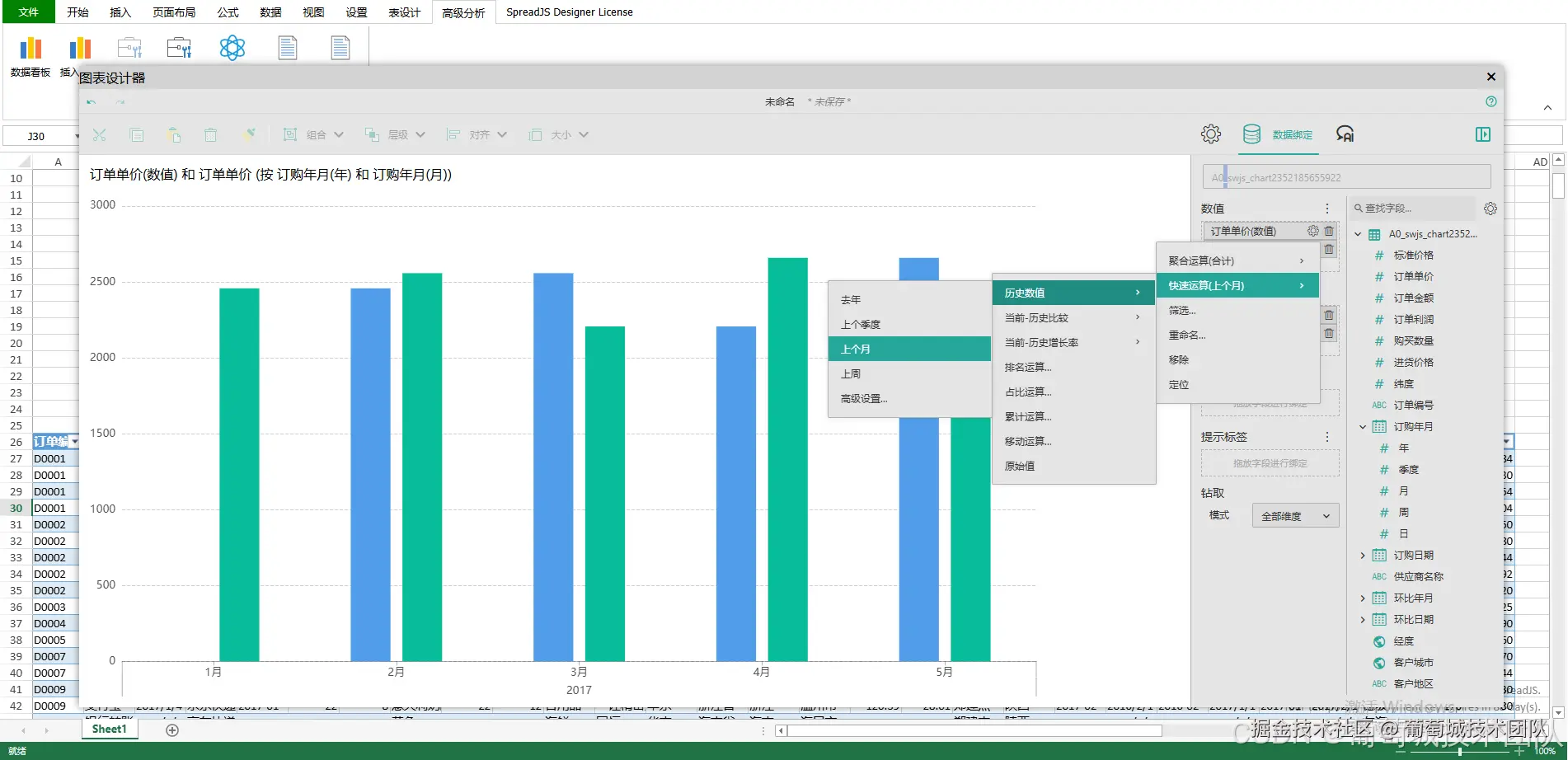Expand the 订购日期 field node

[1363, 556]
